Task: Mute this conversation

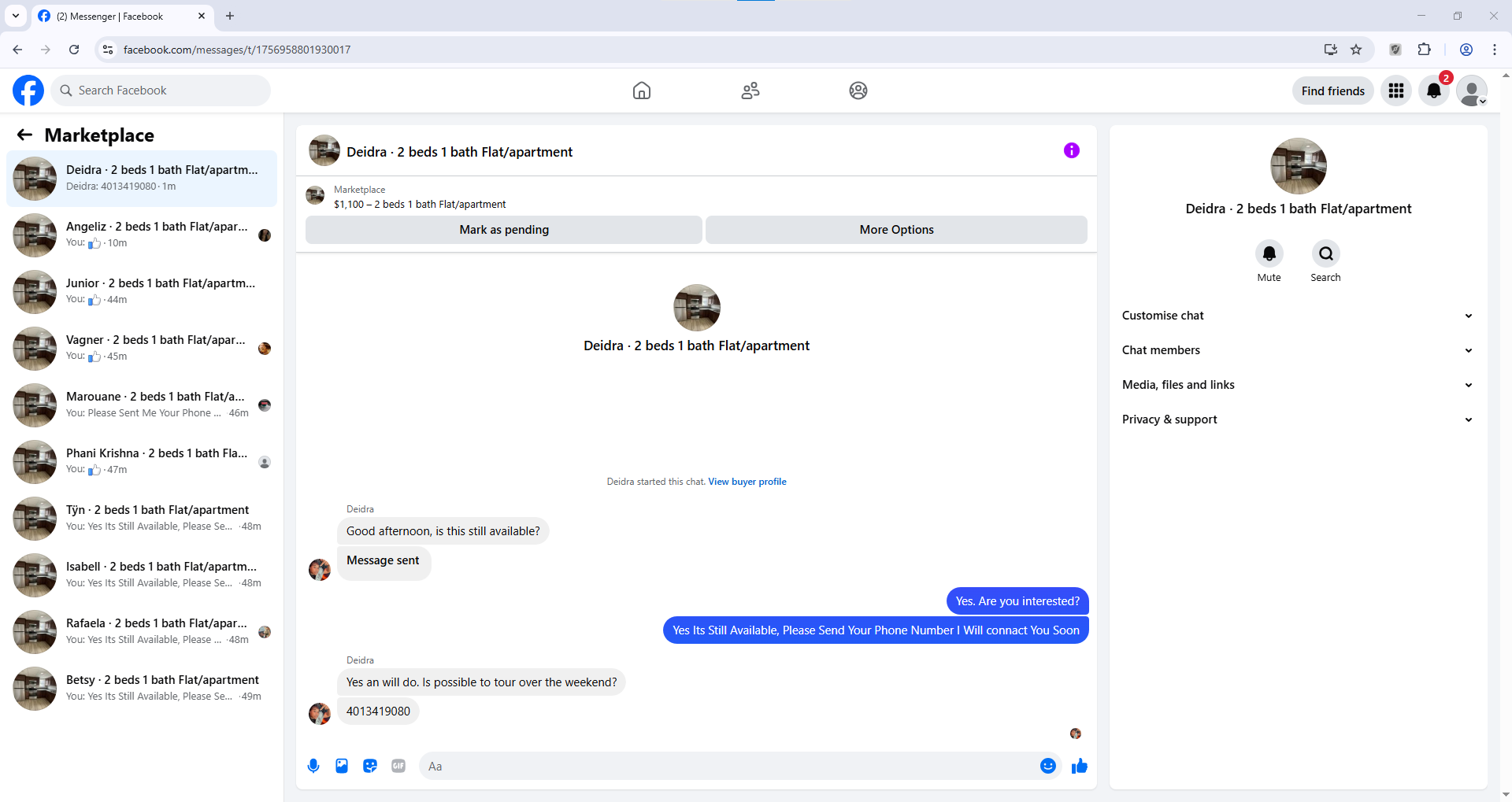Action: click(1269, 253)
